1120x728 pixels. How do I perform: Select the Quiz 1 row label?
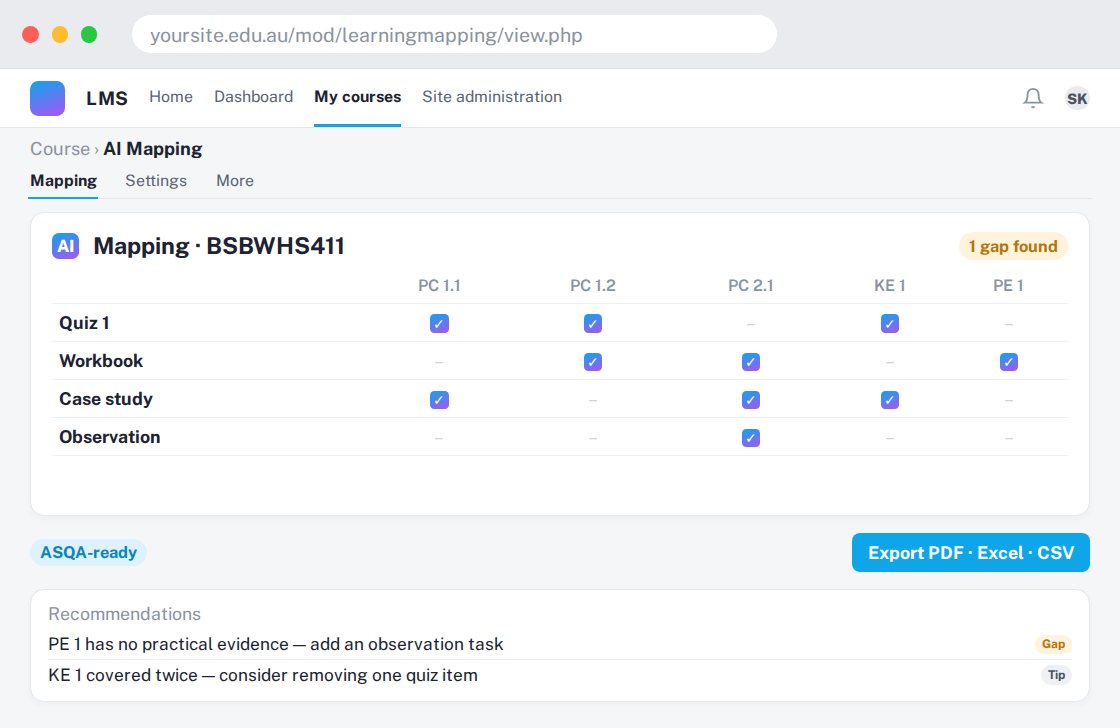(x=84, y=323)
